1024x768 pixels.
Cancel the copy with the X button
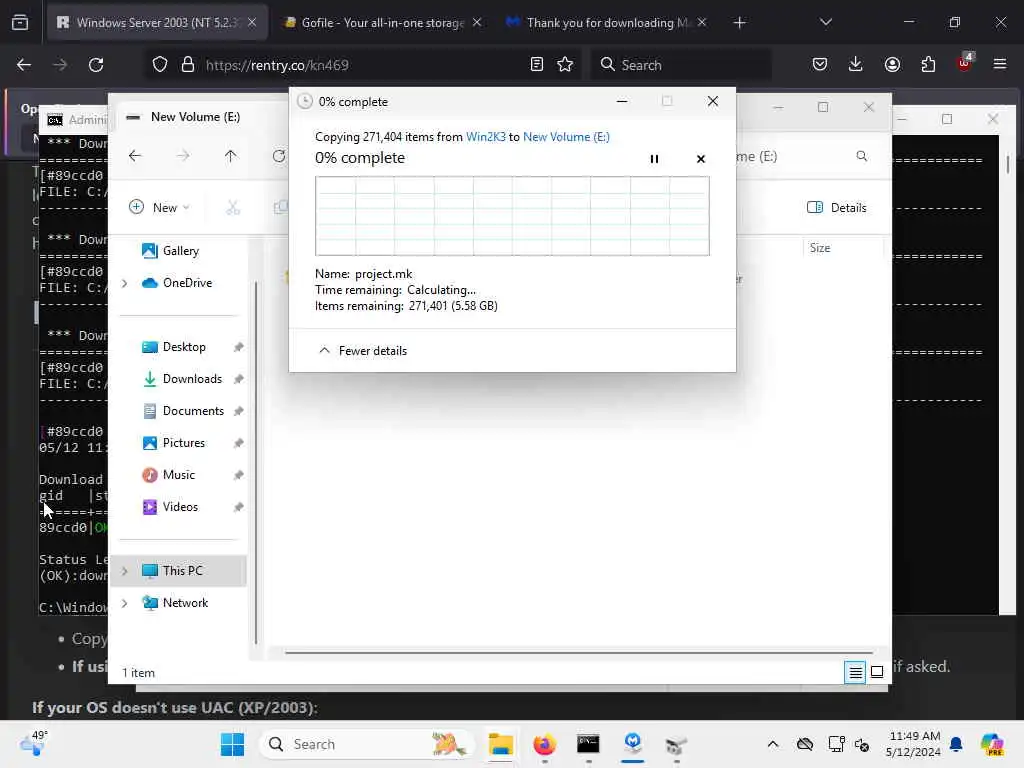701,159
